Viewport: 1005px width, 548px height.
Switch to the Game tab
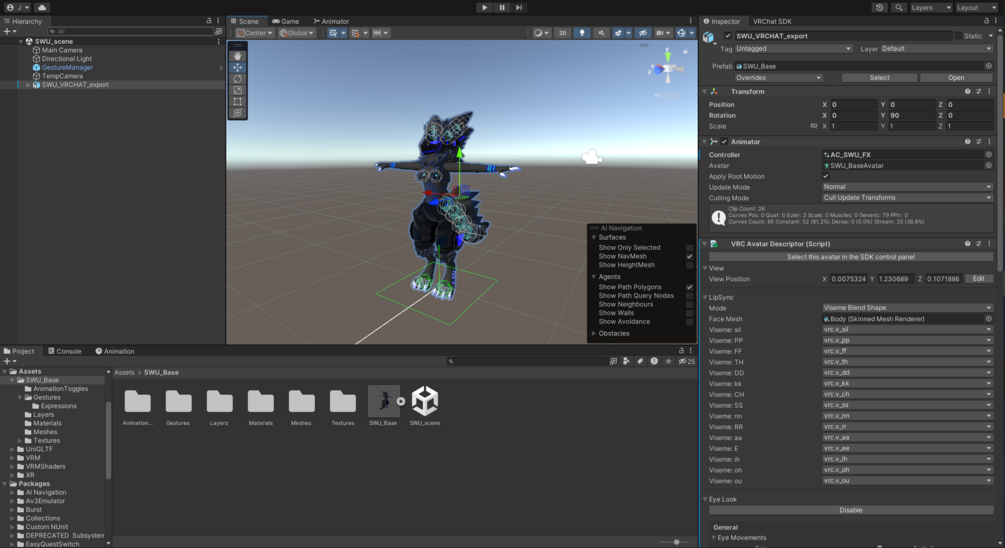click(x=285, y=21)
